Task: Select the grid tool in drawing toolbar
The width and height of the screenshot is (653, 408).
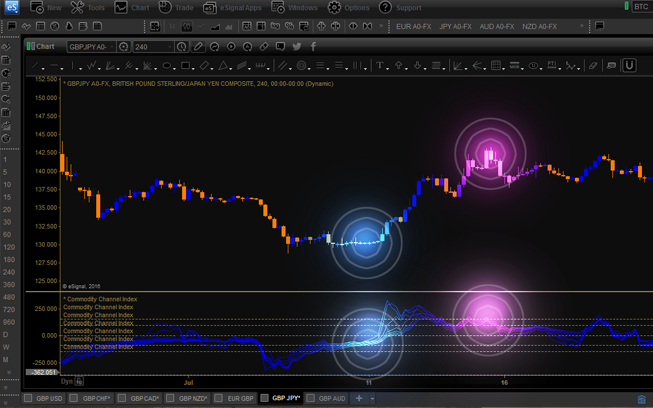Action: click(496, 65)
